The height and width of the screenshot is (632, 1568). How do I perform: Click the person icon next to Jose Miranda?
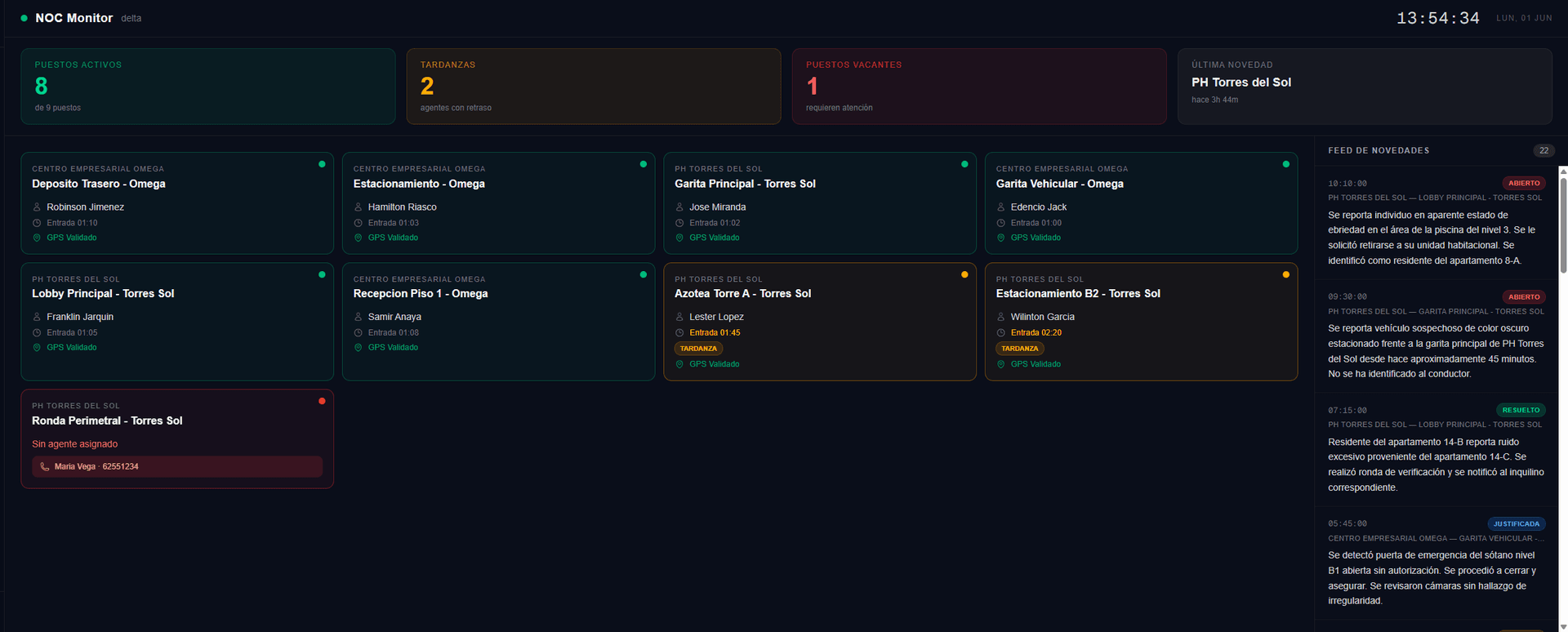coord(679,207)
